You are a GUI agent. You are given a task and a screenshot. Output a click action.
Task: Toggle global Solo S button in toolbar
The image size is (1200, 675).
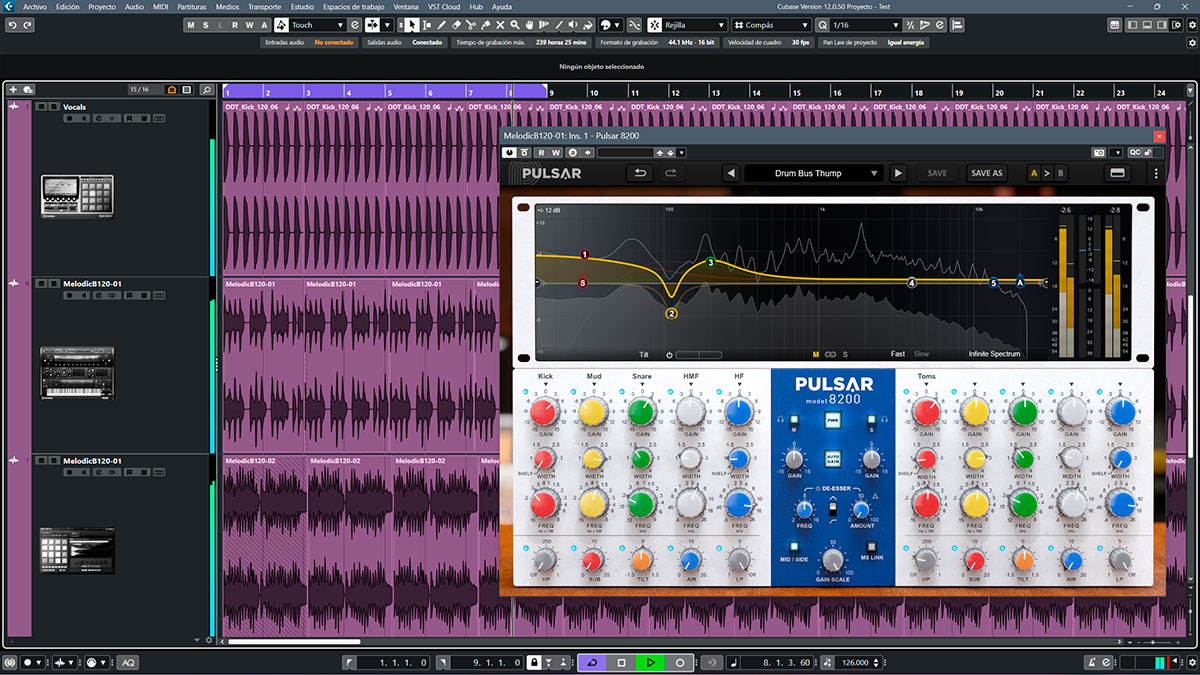point(206,25)
